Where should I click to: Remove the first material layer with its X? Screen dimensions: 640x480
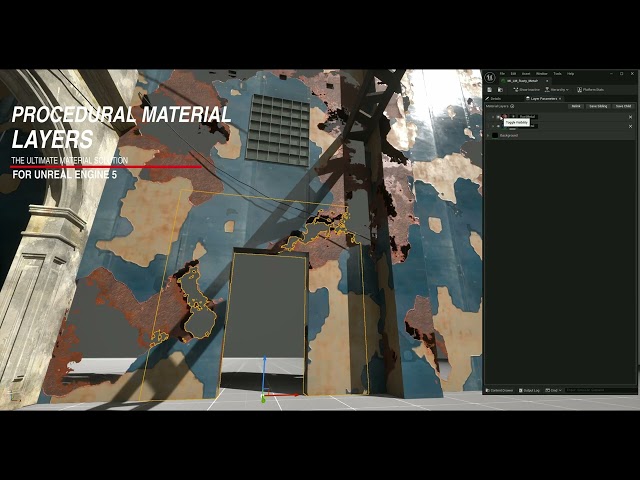tap(630, 117)
